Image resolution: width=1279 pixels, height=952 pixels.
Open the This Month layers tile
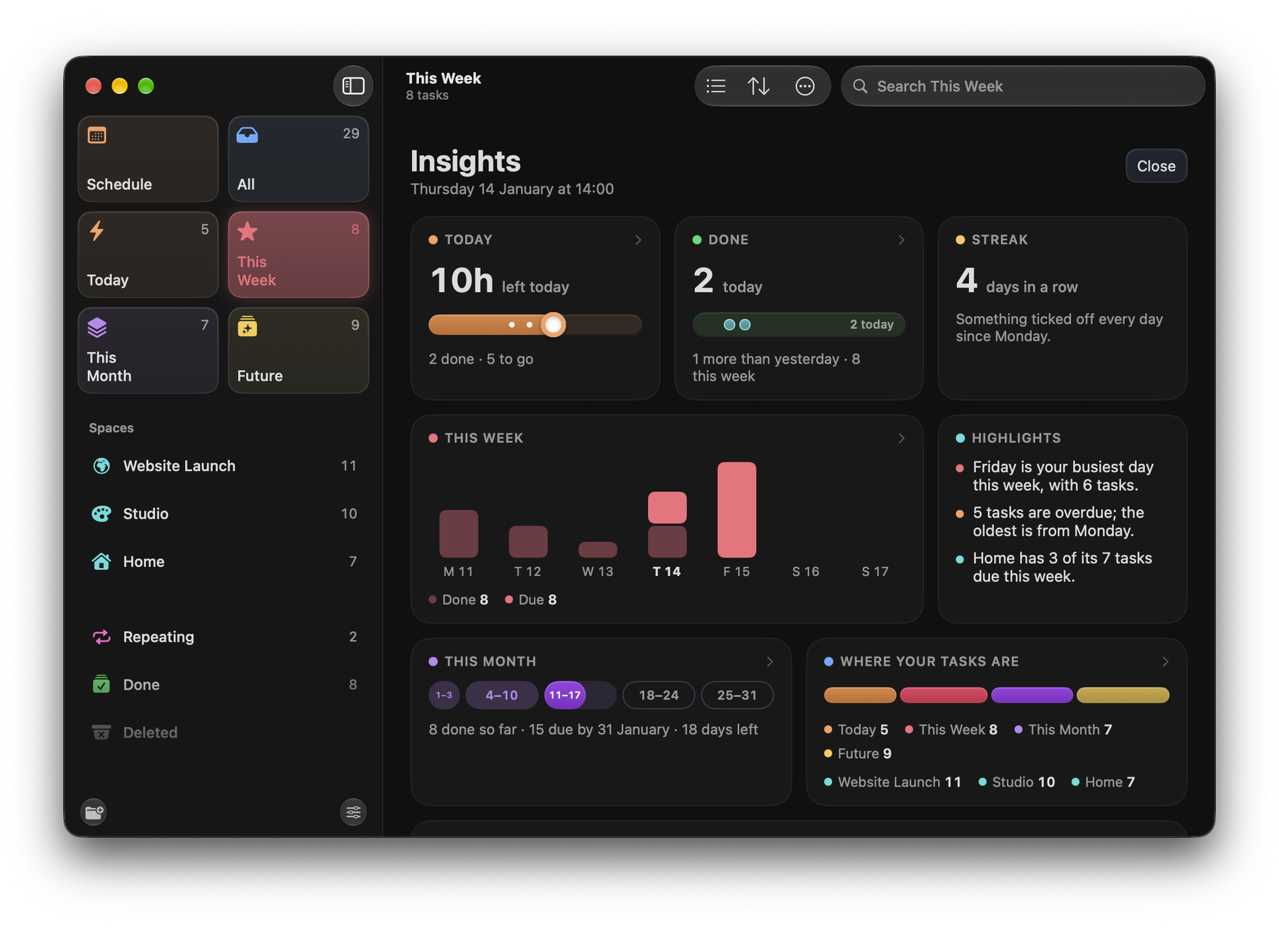[x=148, y=350]
